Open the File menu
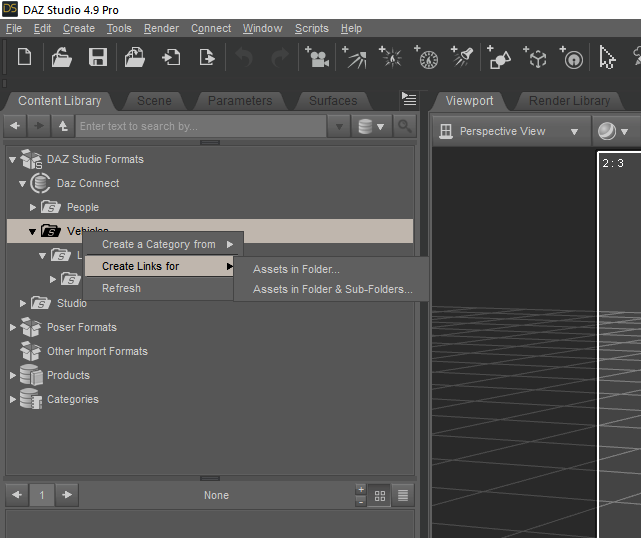The height and width of the screenshot is (538, 641). [x=14, y=28]
